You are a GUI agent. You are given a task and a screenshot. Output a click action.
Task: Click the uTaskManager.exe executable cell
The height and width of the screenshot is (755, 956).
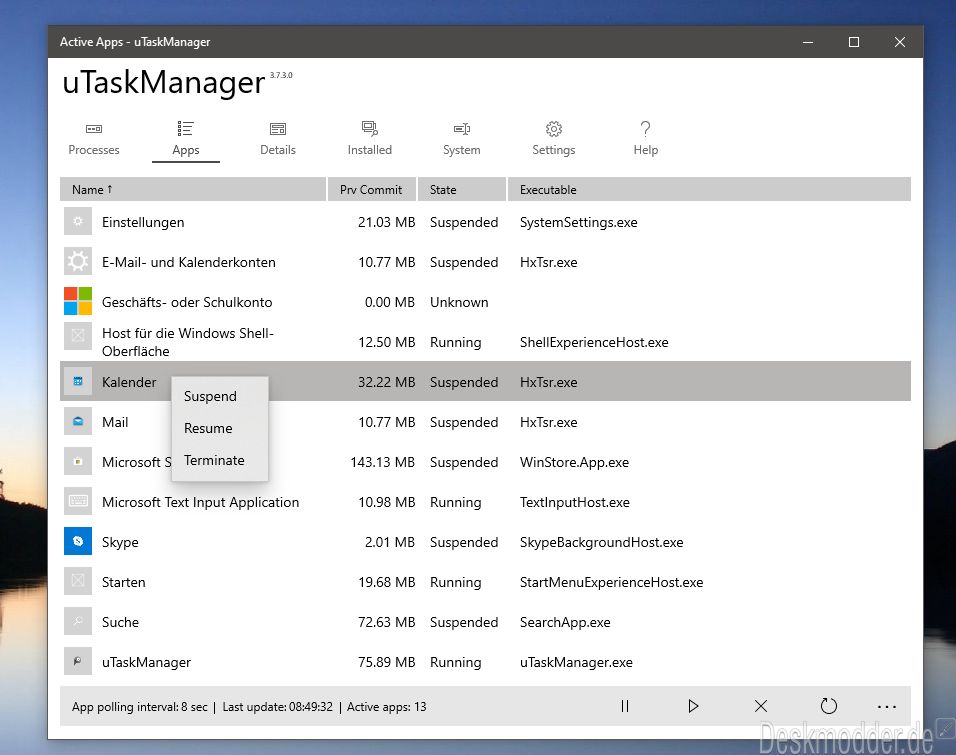(x=576, y=662)
